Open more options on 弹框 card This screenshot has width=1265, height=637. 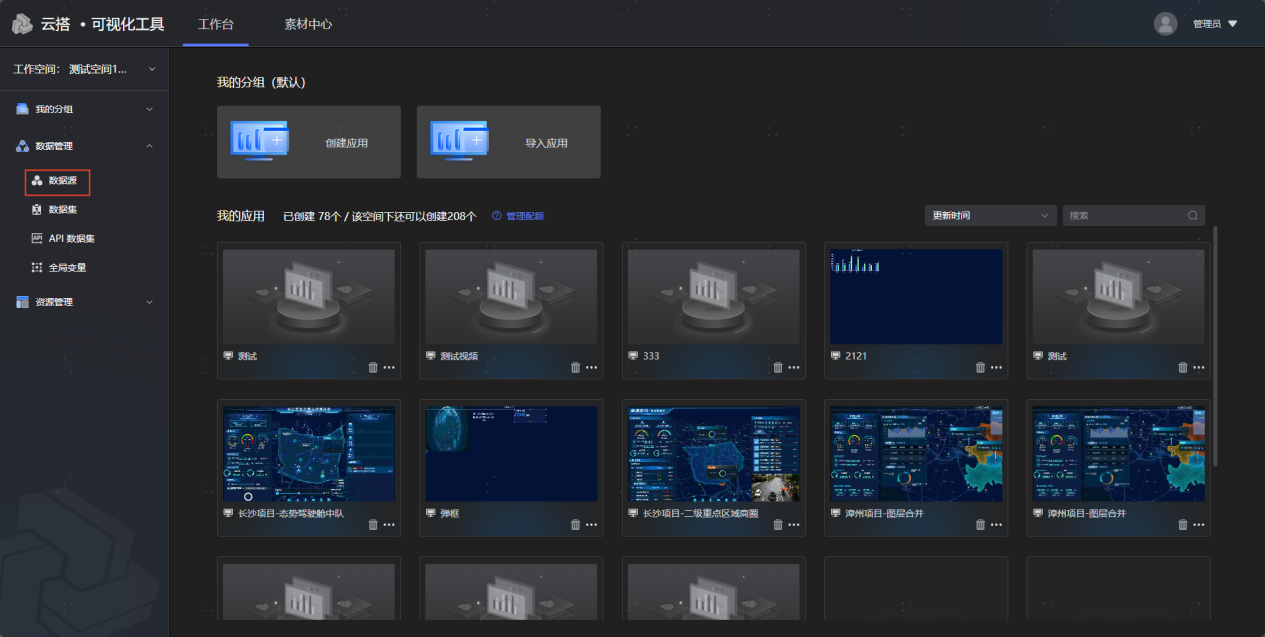click(x=591, y=525)
